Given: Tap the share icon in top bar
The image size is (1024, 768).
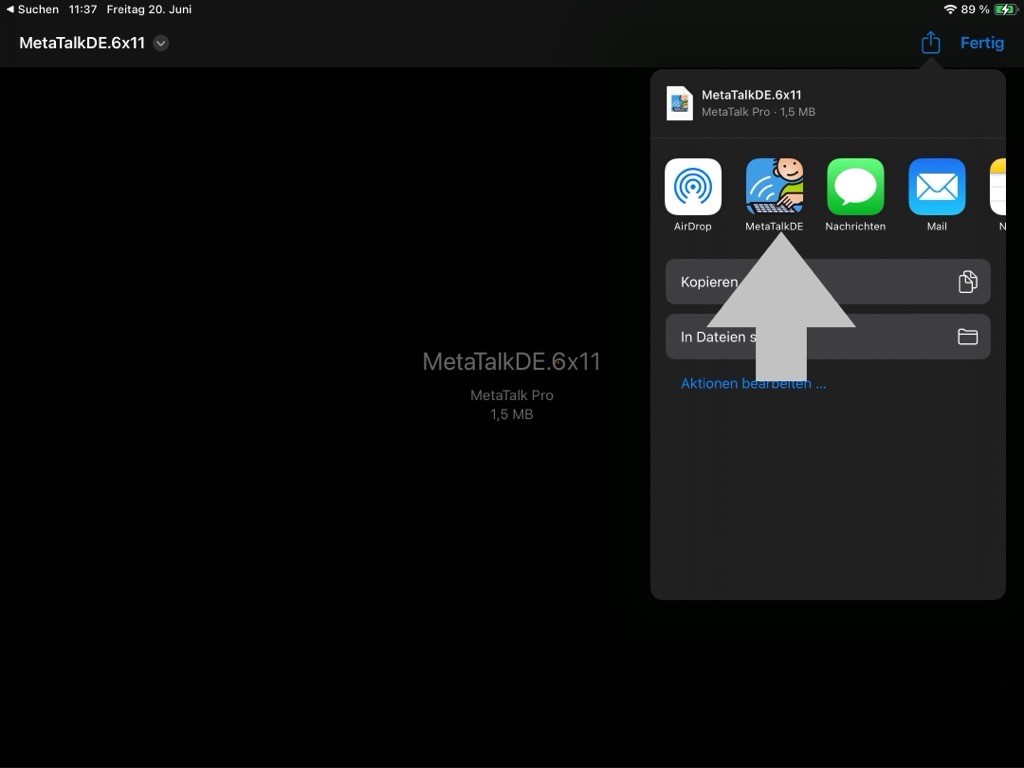Looking at the screenshot, I should click(931, 43).
